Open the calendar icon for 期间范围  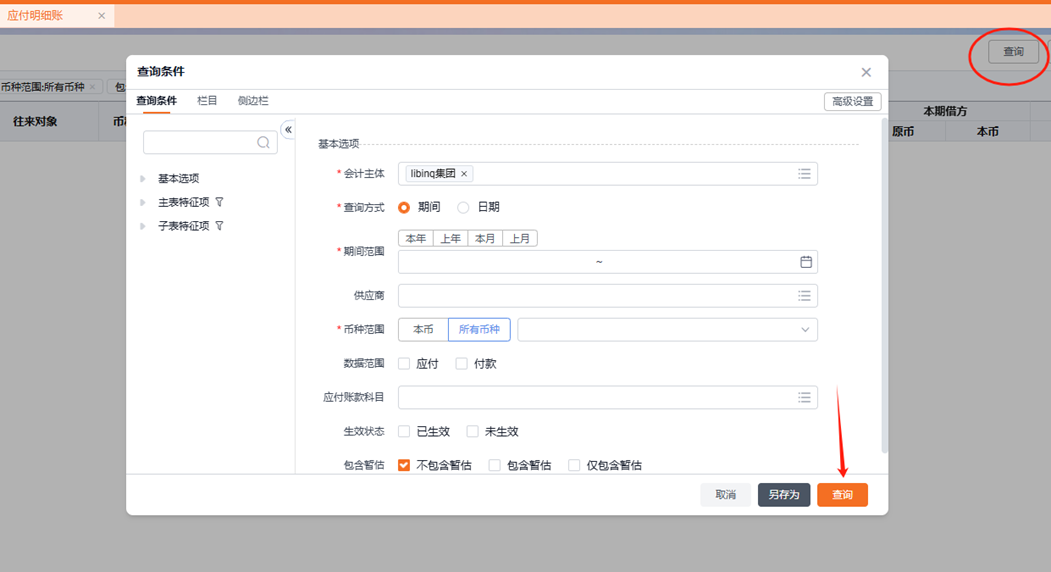coord(806,262)
